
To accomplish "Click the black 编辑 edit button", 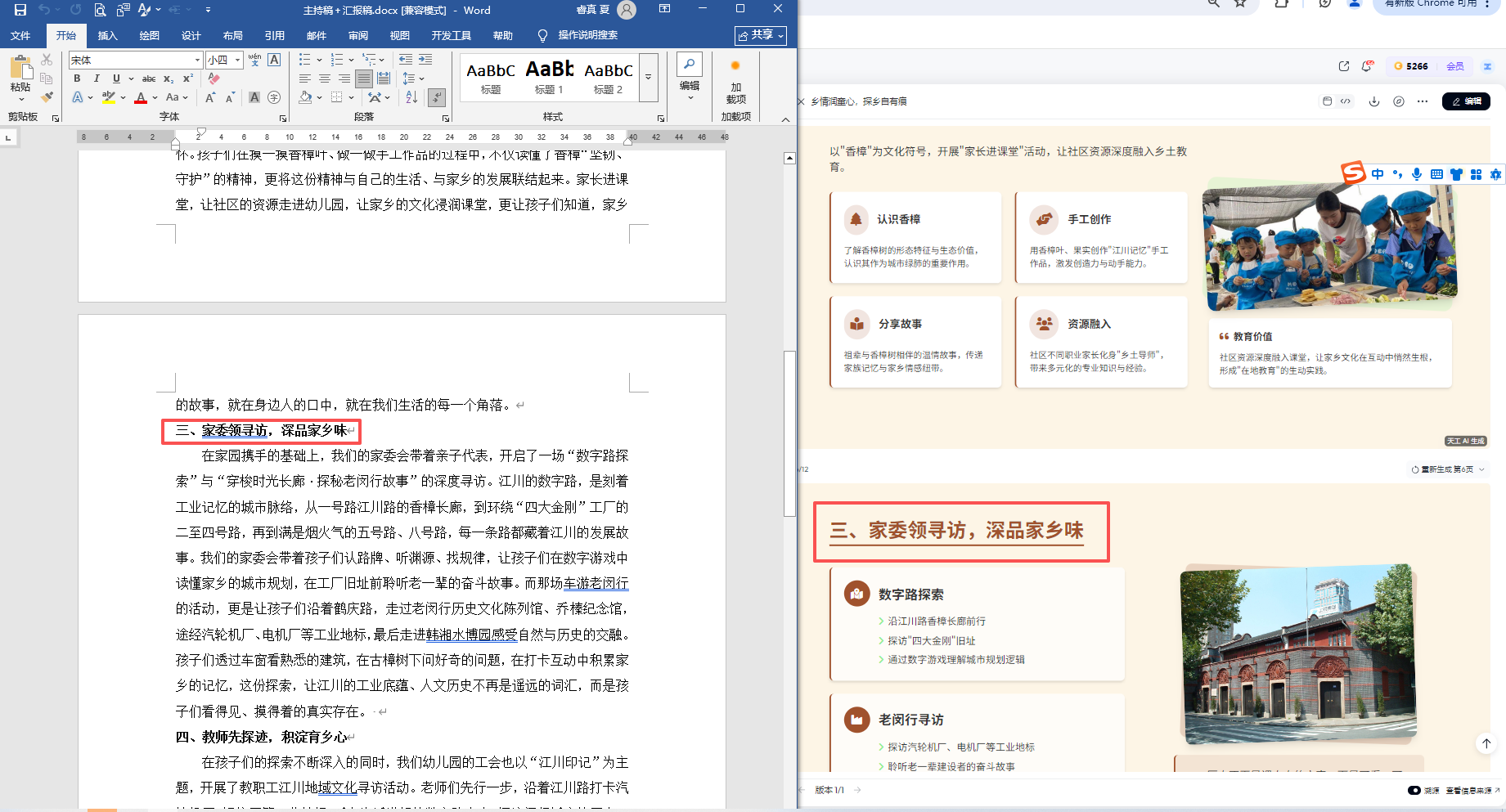I will pos(1466,101).
